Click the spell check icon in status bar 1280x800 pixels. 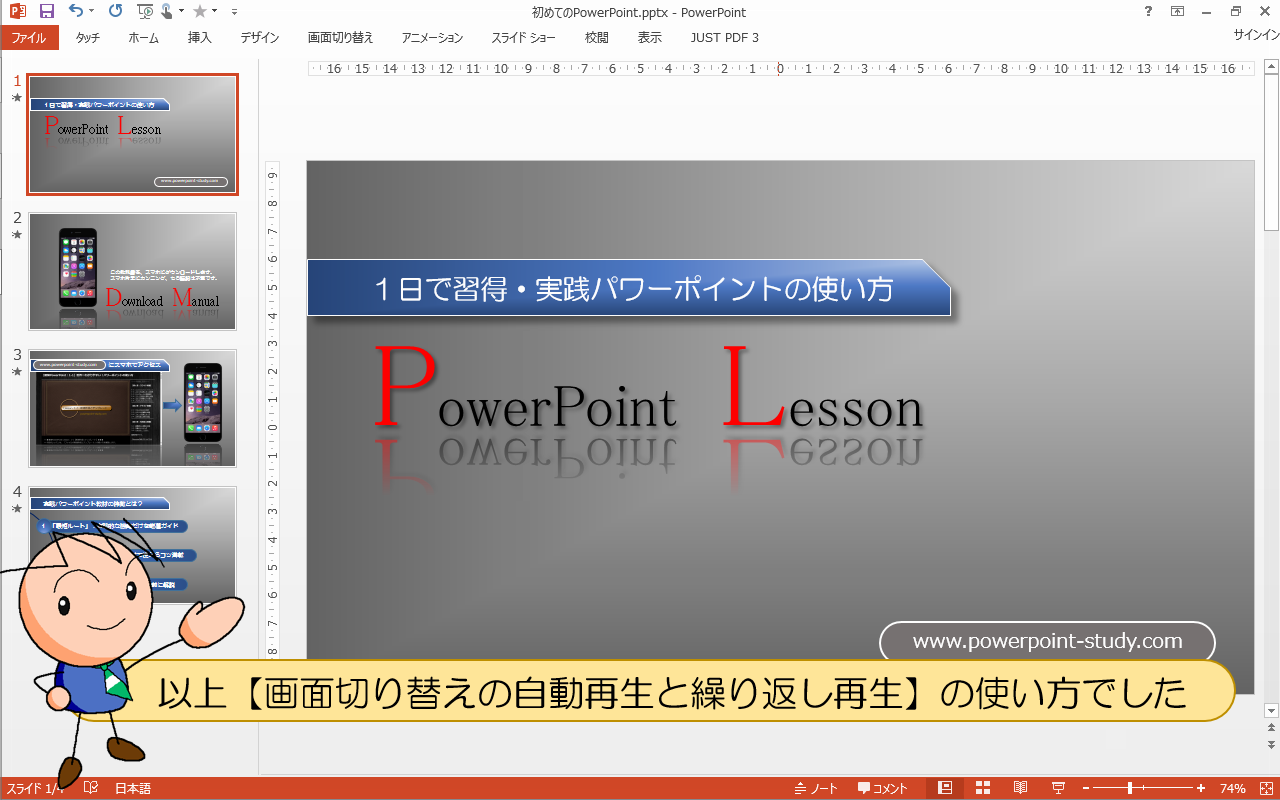(x=91, y=788)
